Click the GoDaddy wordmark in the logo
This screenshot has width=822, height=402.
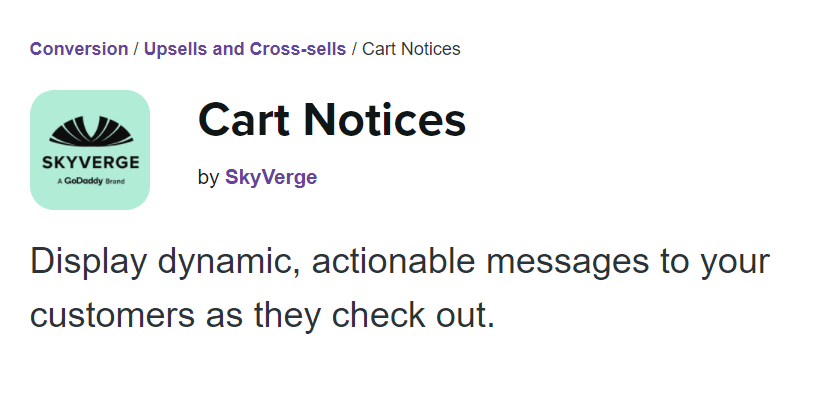click(83, 182)
